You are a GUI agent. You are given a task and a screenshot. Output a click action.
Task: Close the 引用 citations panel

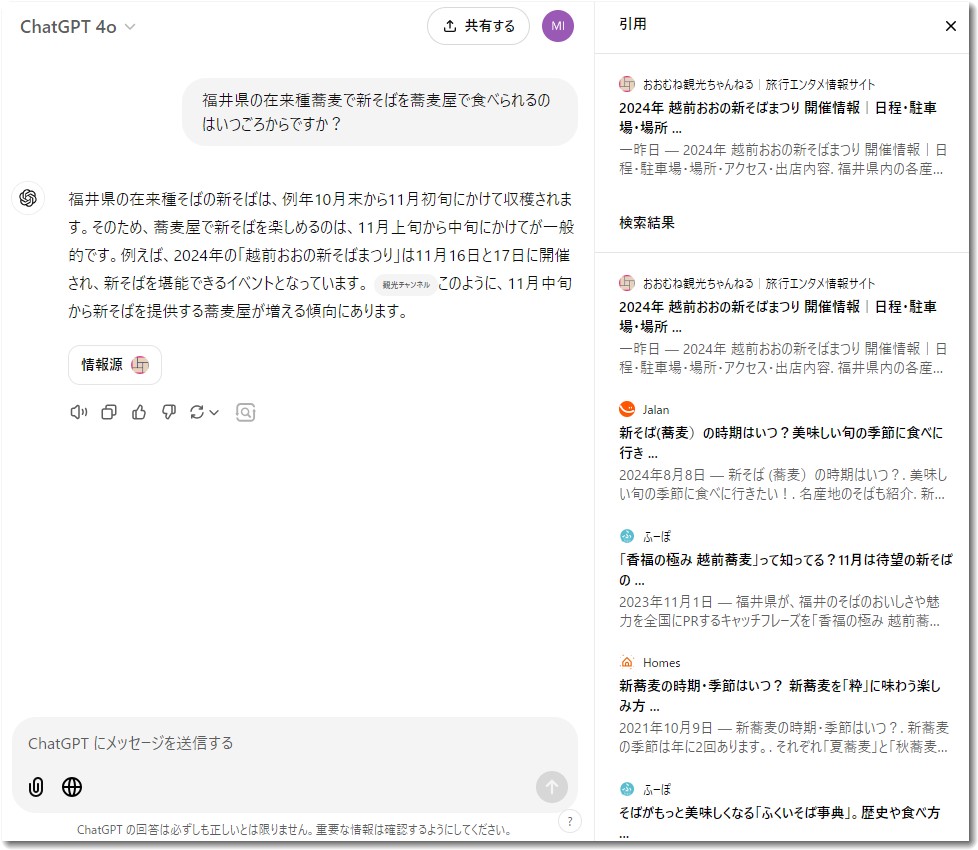tap(951, 26)
